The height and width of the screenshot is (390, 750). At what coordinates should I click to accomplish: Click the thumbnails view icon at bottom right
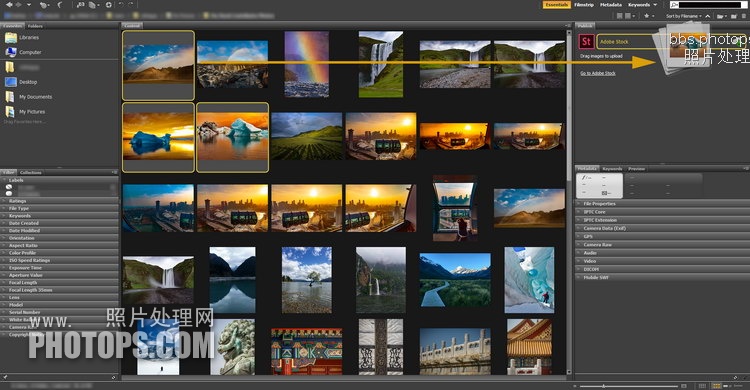point(717,386)
